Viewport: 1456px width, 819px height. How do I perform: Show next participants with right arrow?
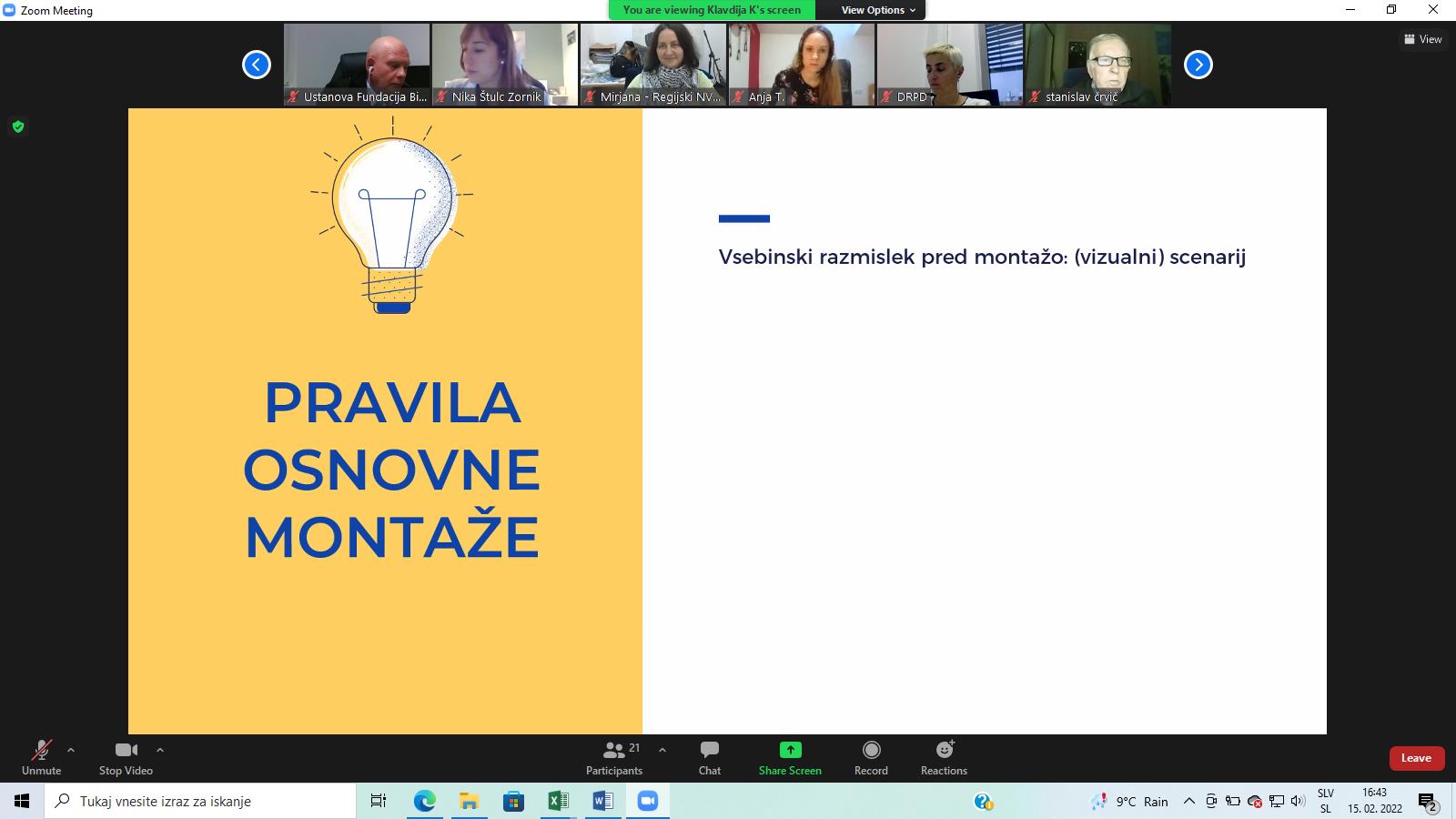[x=1198, y=65]
